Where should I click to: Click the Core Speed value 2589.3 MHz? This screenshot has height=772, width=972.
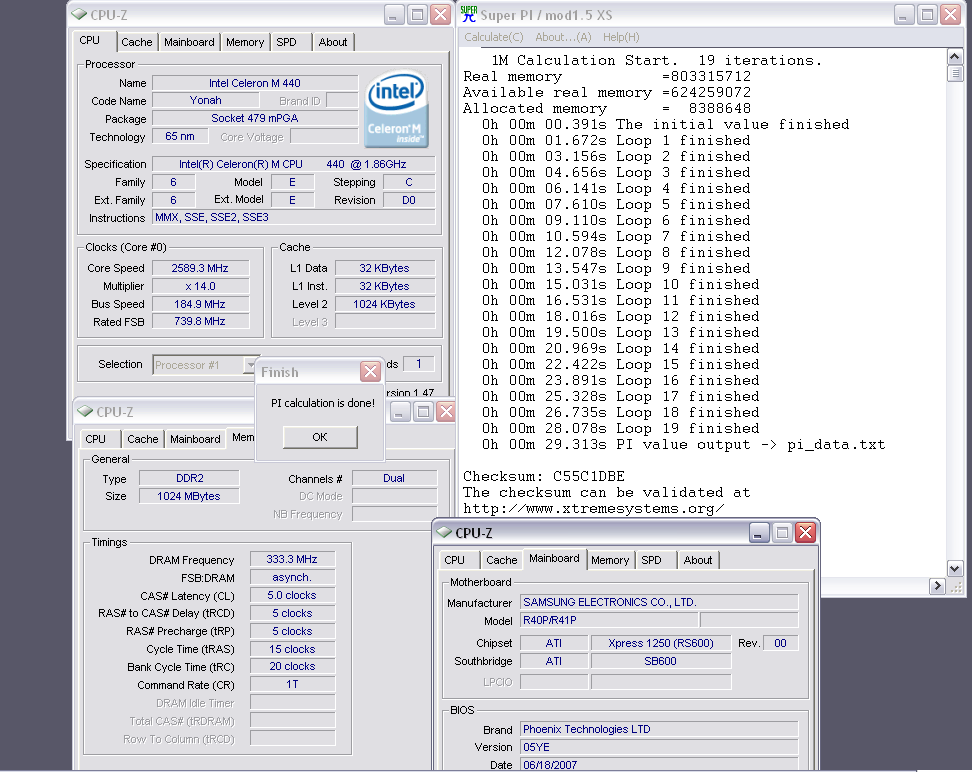200,268
